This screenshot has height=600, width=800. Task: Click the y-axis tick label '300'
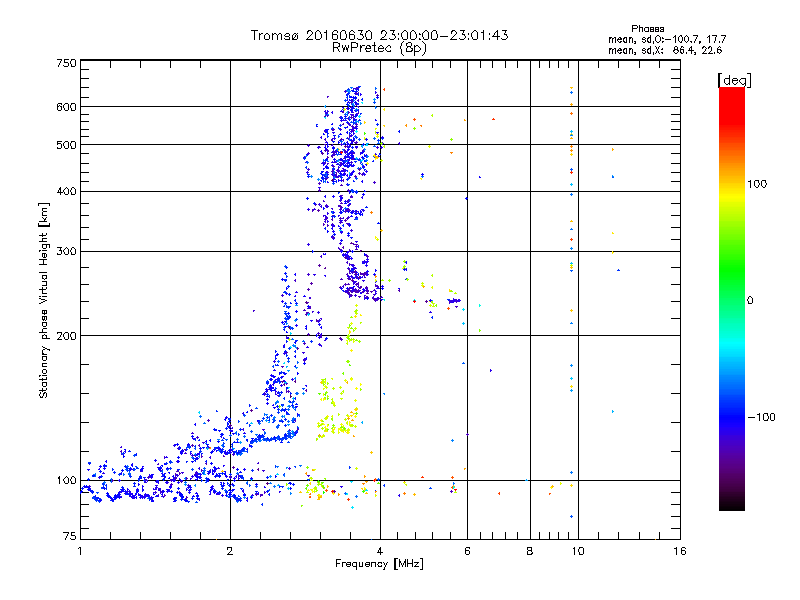[66, 252]
